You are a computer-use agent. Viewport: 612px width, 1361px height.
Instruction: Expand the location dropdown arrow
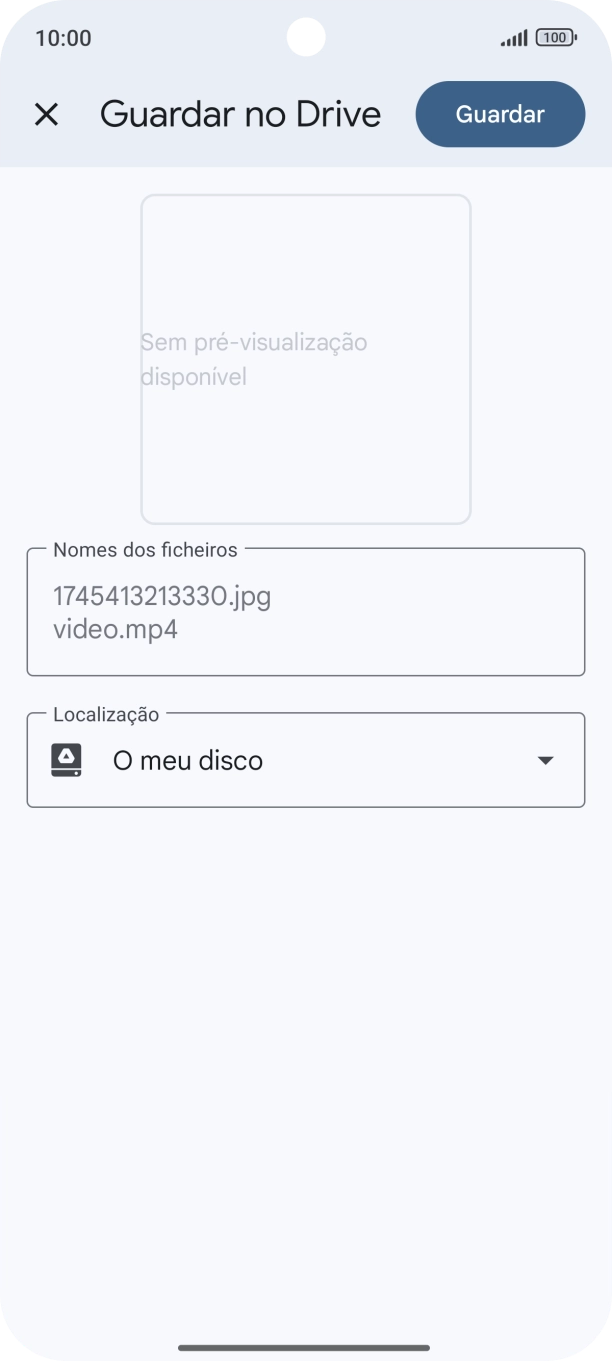[x=545, y=760]
